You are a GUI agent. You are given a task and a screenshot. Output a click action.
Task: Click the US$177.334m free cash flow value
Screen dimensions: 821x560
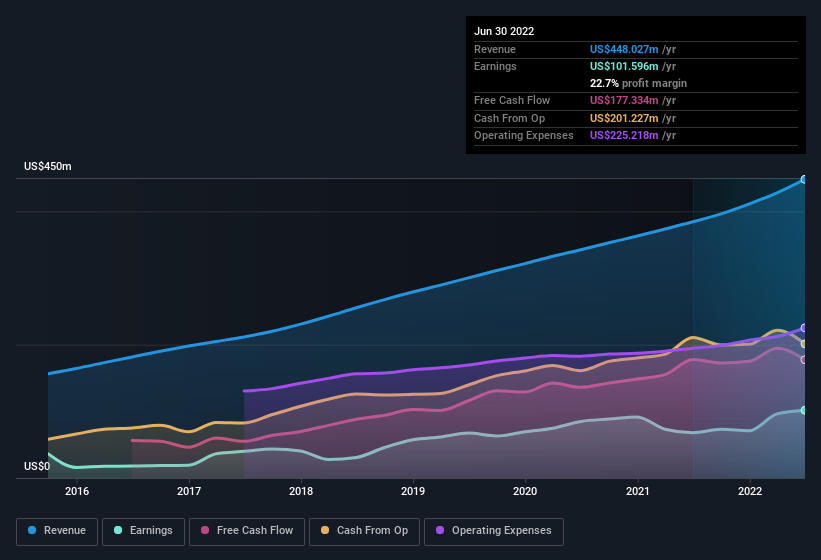point(624,100)
